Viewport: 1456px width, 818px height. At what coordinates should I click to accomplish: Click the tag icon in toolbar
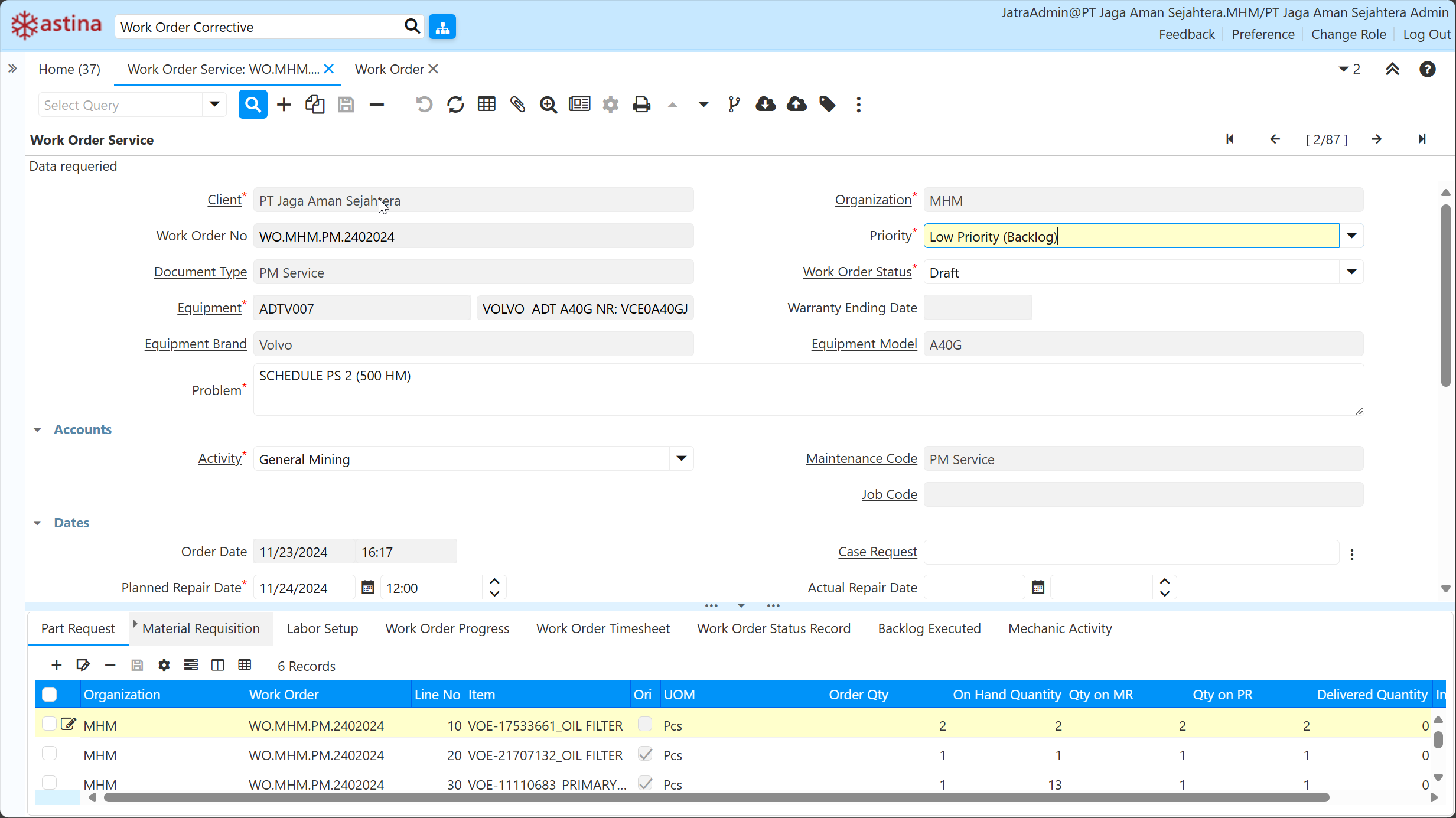tap(828, 105)
